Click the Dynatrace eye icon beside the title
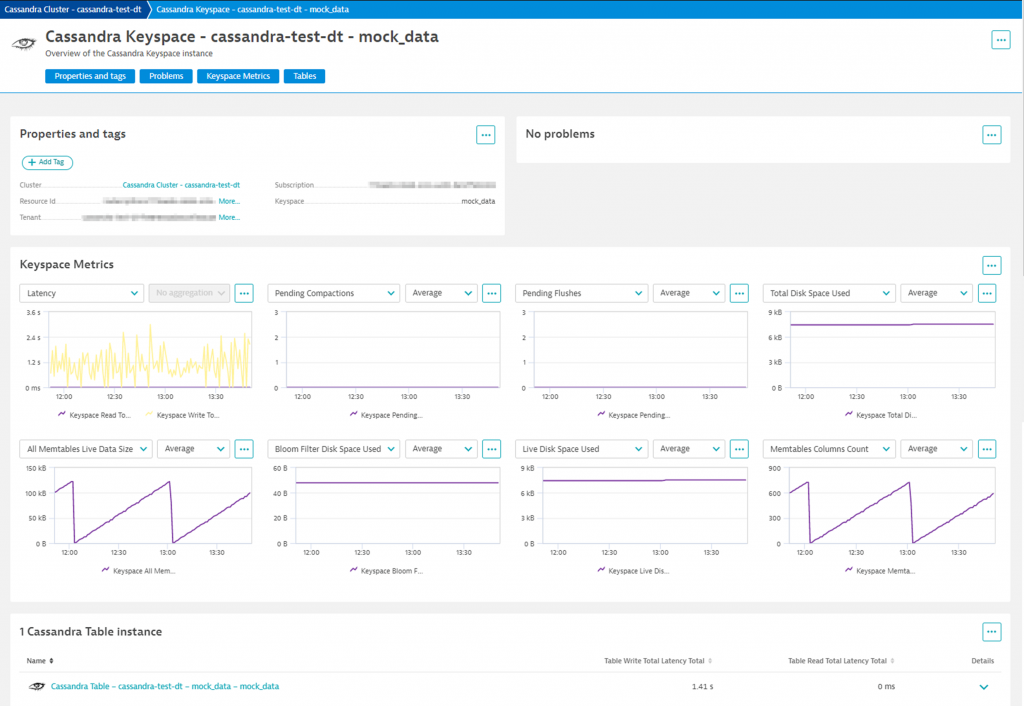The width and height of the screenshot is (1024, 706). (23, 43)
